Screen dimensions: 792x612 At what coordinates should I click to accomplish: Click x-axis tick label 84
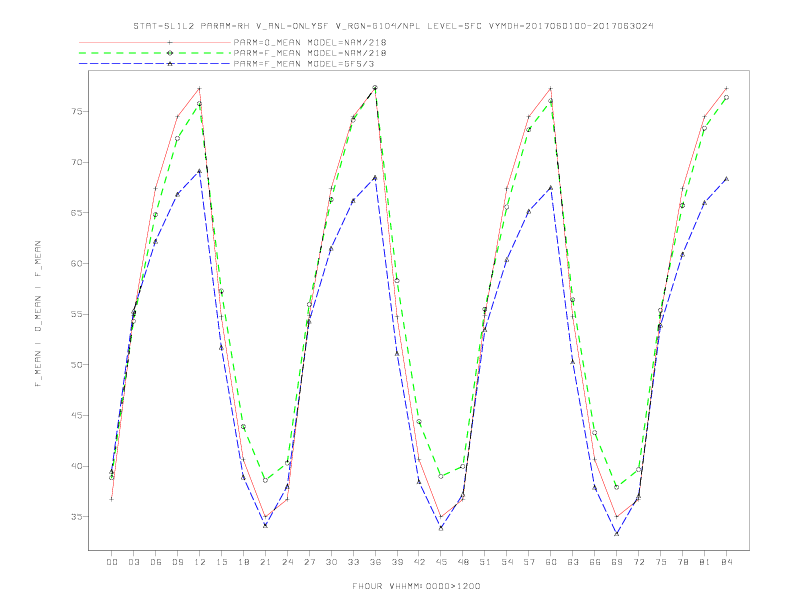(727, 562)
